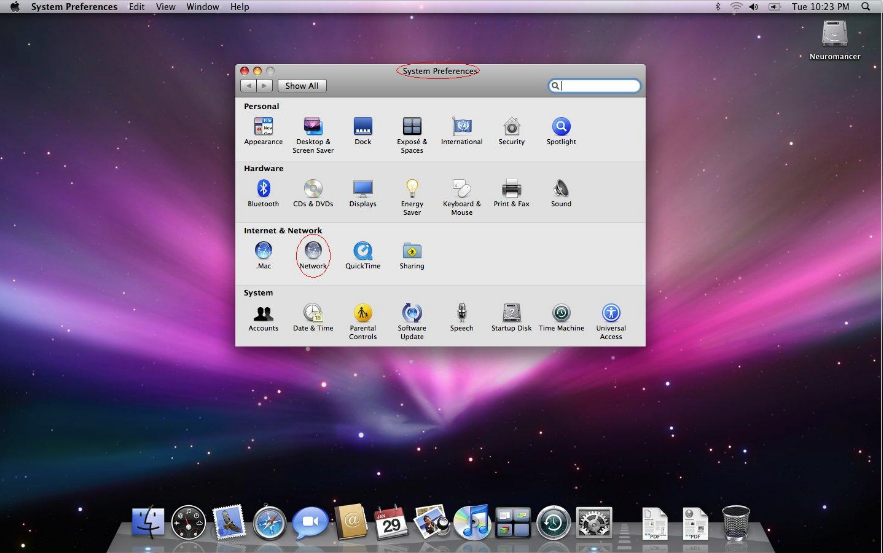Open the Security preference pane
The image size is (883, 553).
click(x=511, y=131)
